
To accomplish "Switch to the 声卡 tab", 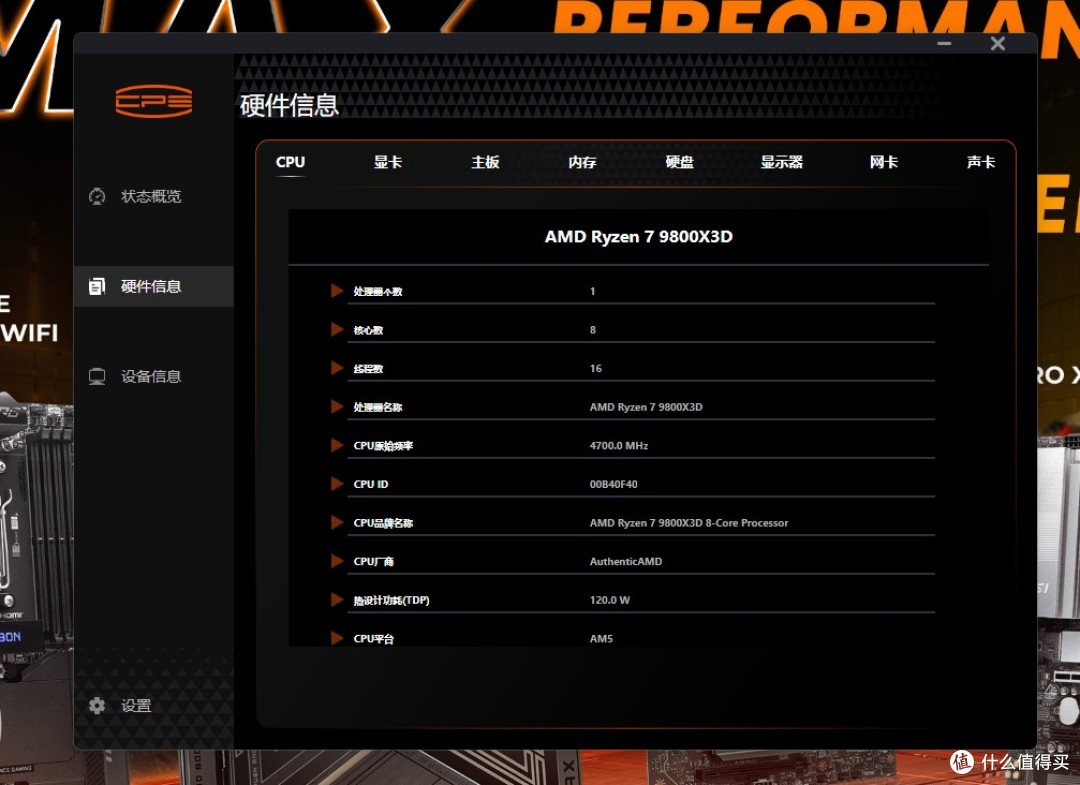I will point(981,162).
